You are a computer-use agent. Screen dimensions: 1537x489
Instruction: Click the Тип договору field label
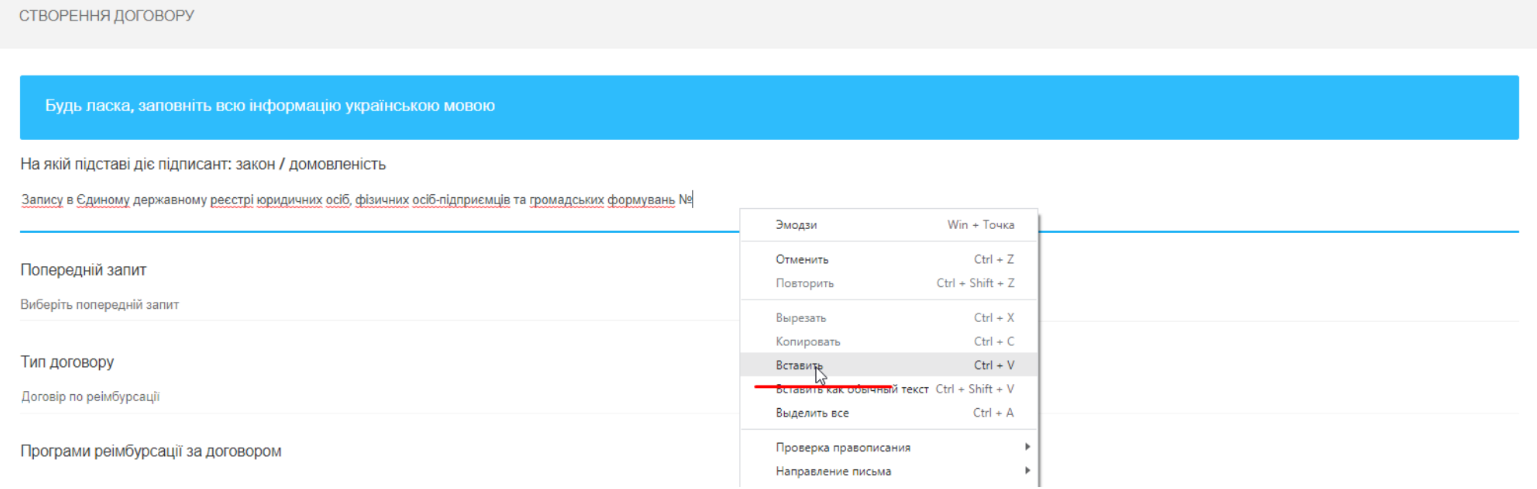67,361
